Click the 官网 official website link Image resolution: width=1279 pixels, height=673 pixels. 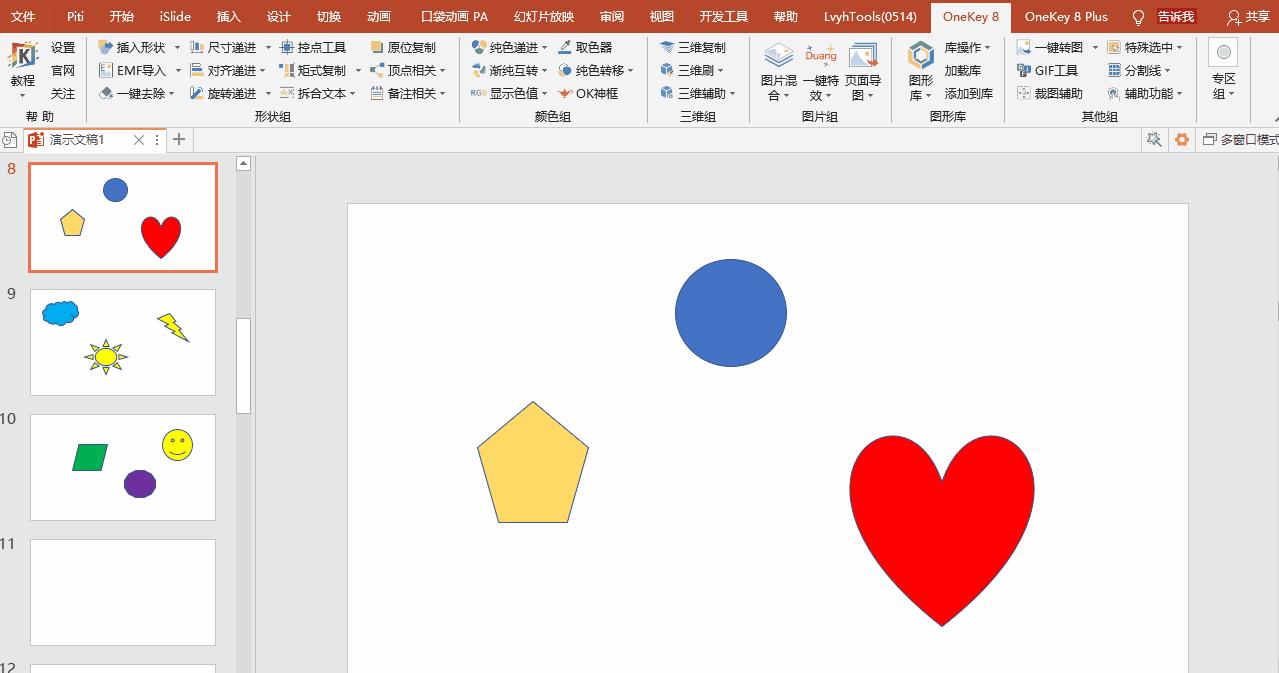point(63,70)
